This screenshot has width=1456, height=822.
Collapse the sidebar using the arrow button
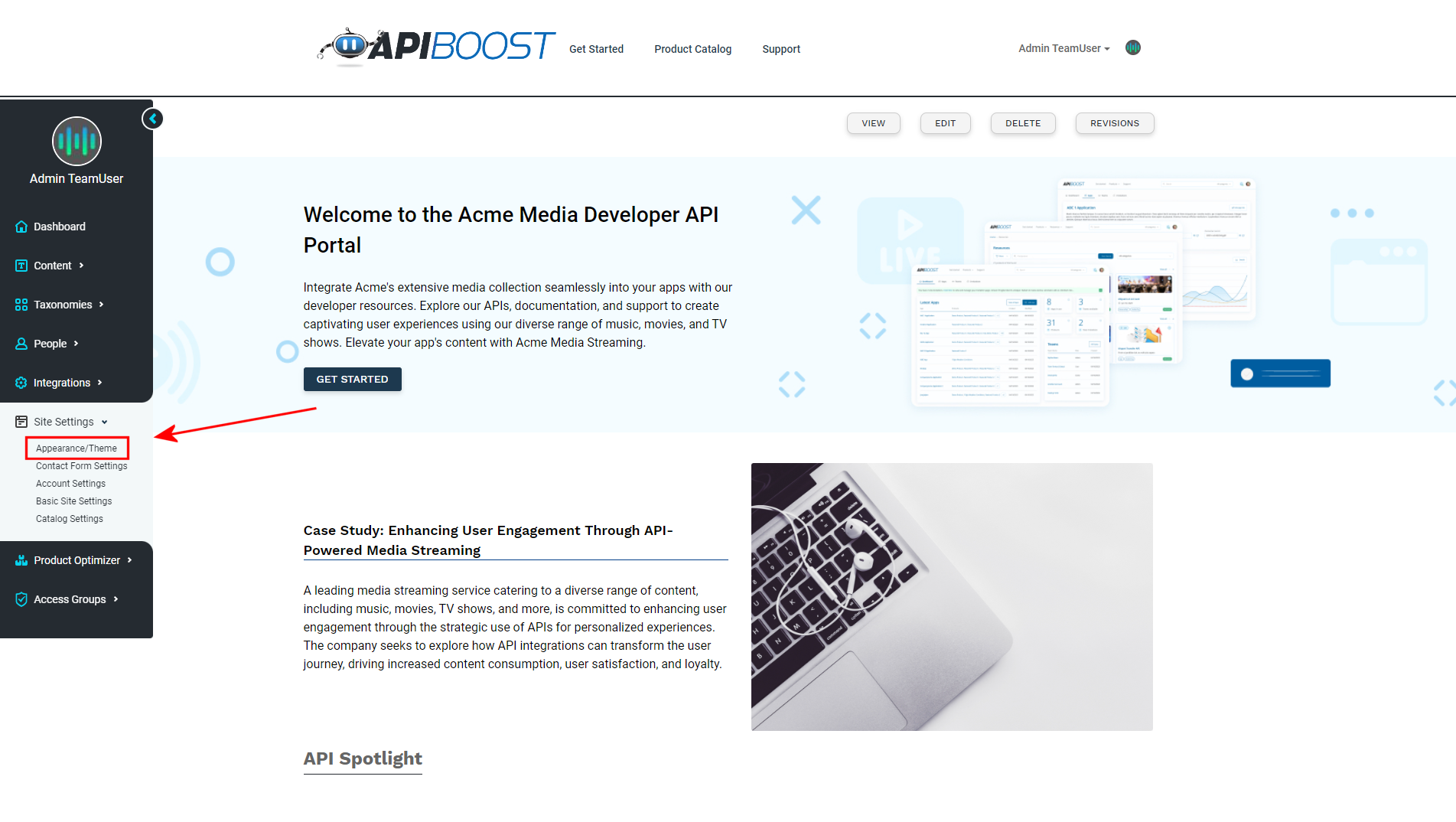tap(152, 119)
